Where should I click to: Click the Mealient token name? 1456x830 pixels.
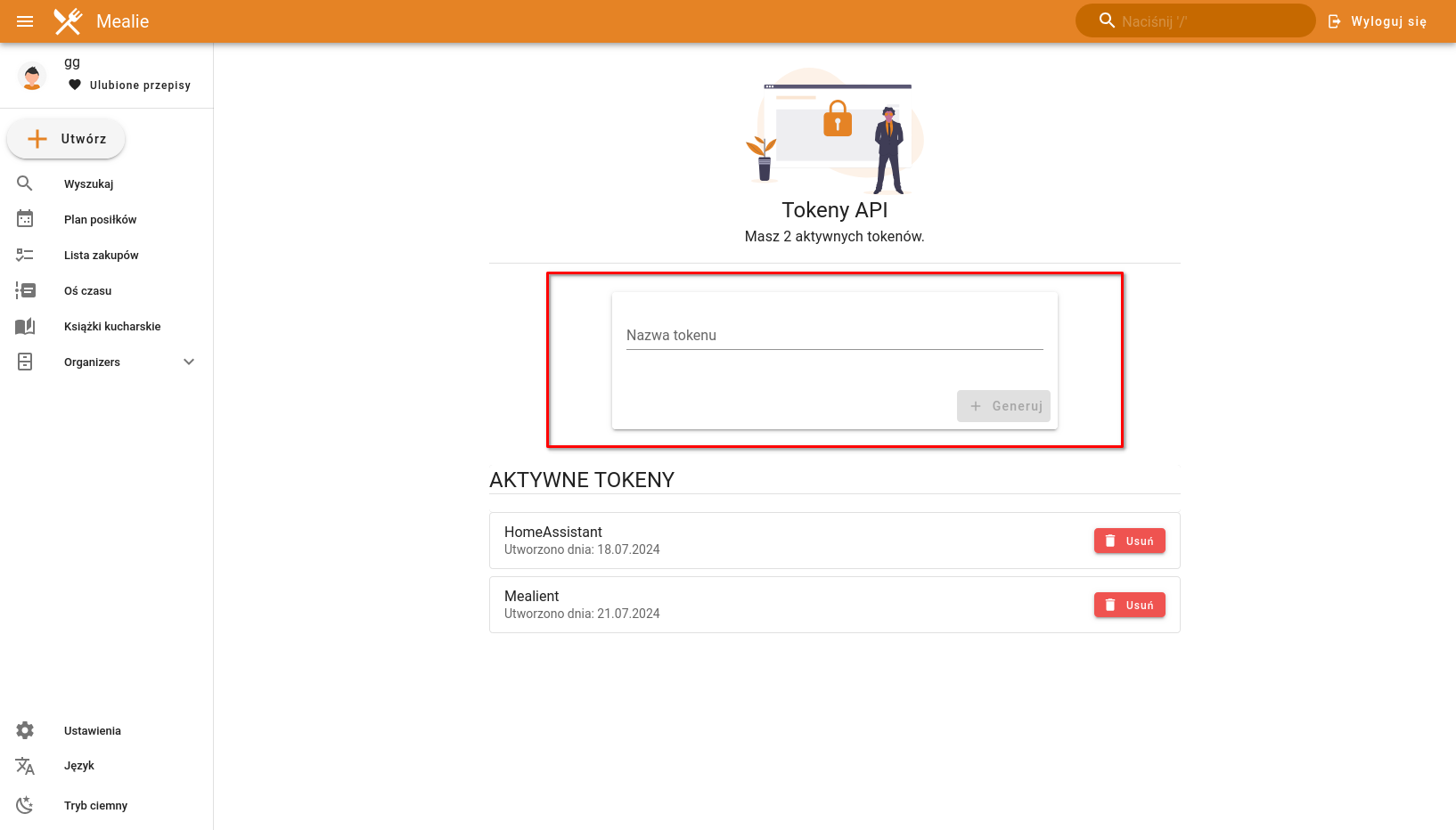[532, 596]
